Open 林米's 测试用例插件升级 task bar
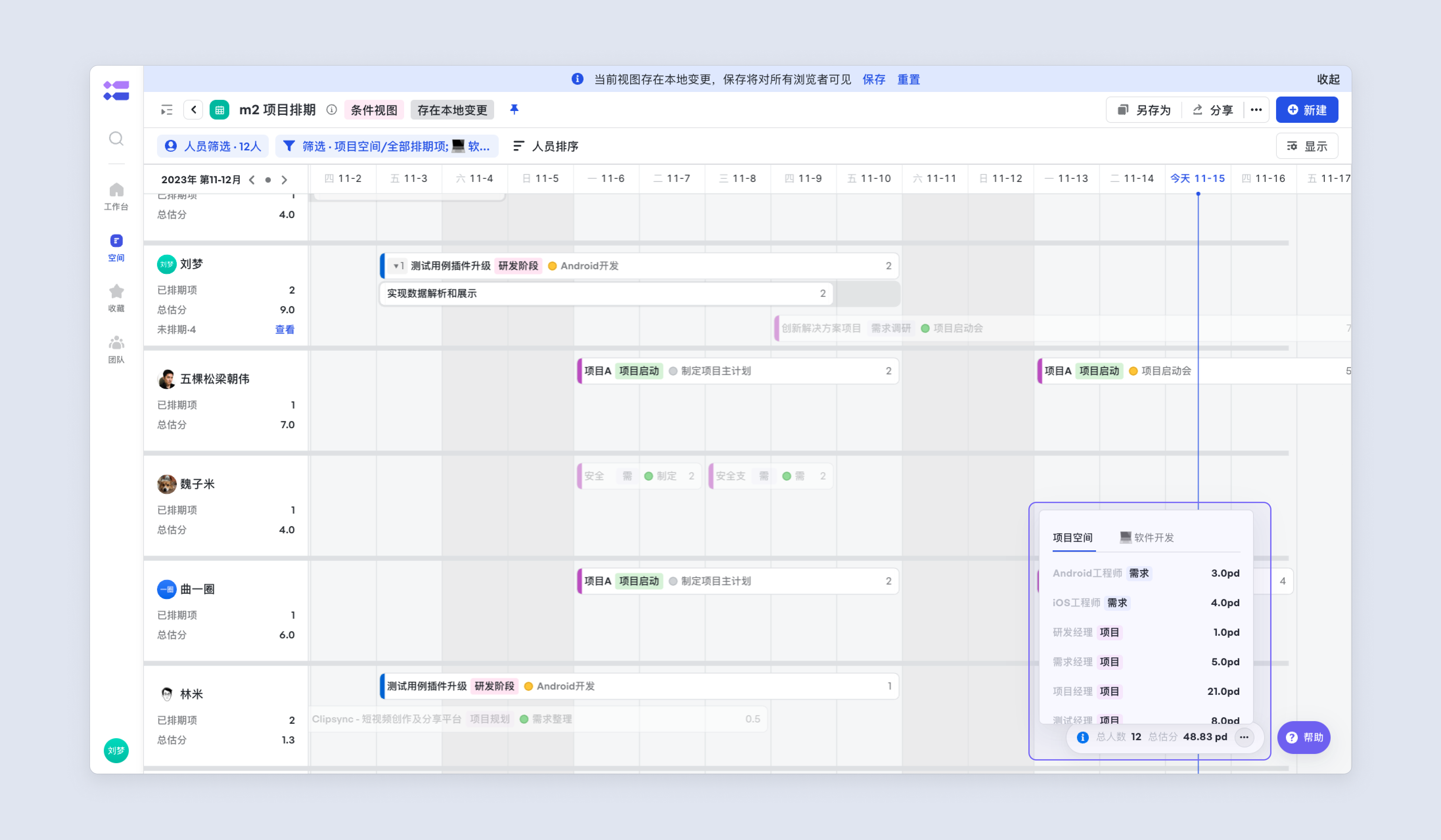1441x840 pixels. click(x=639, y=686)
